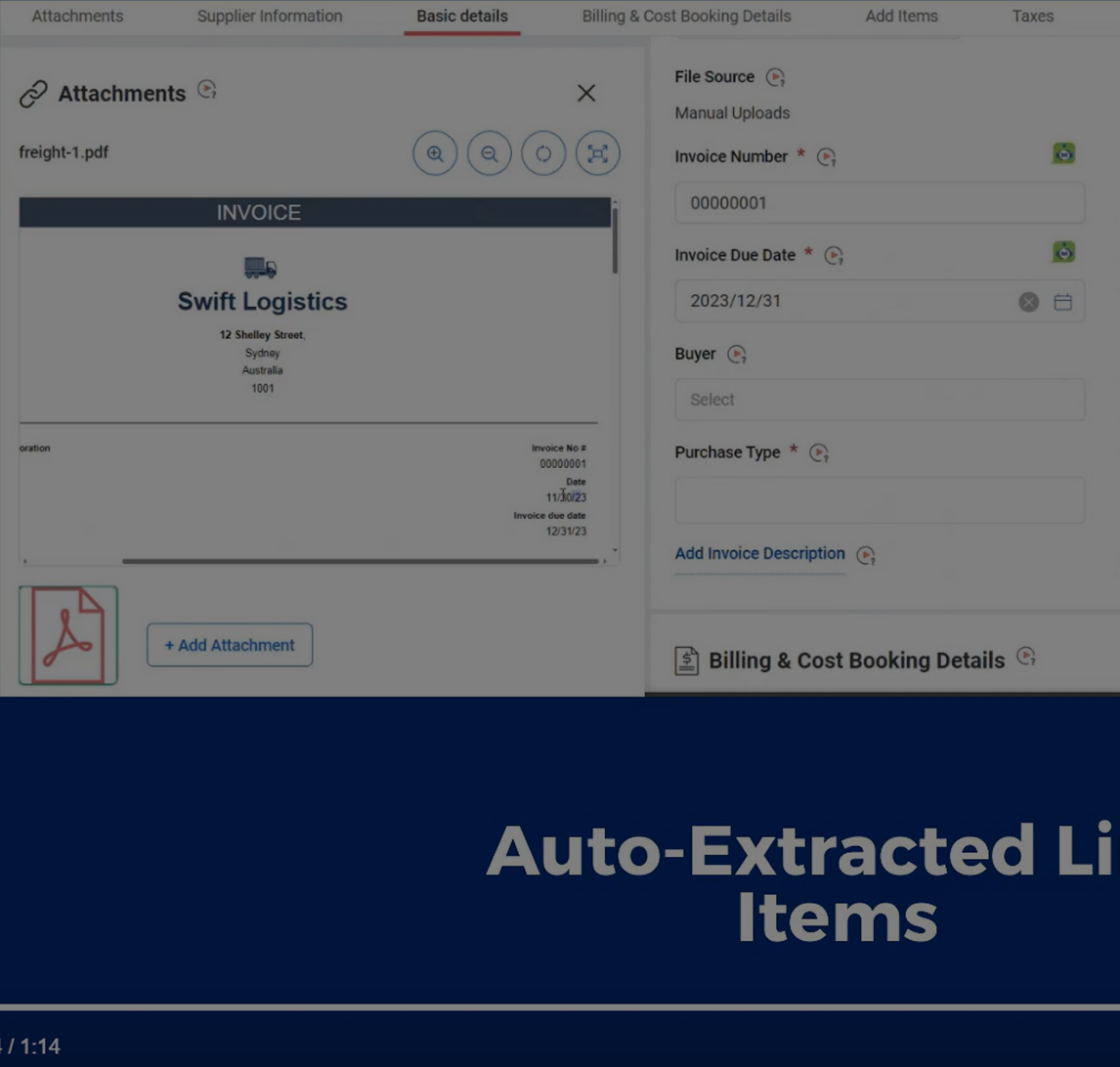Zoom out of the invoice preview
The width and height of the screenshot is (1120, 1067).
[x=490, y=154]
